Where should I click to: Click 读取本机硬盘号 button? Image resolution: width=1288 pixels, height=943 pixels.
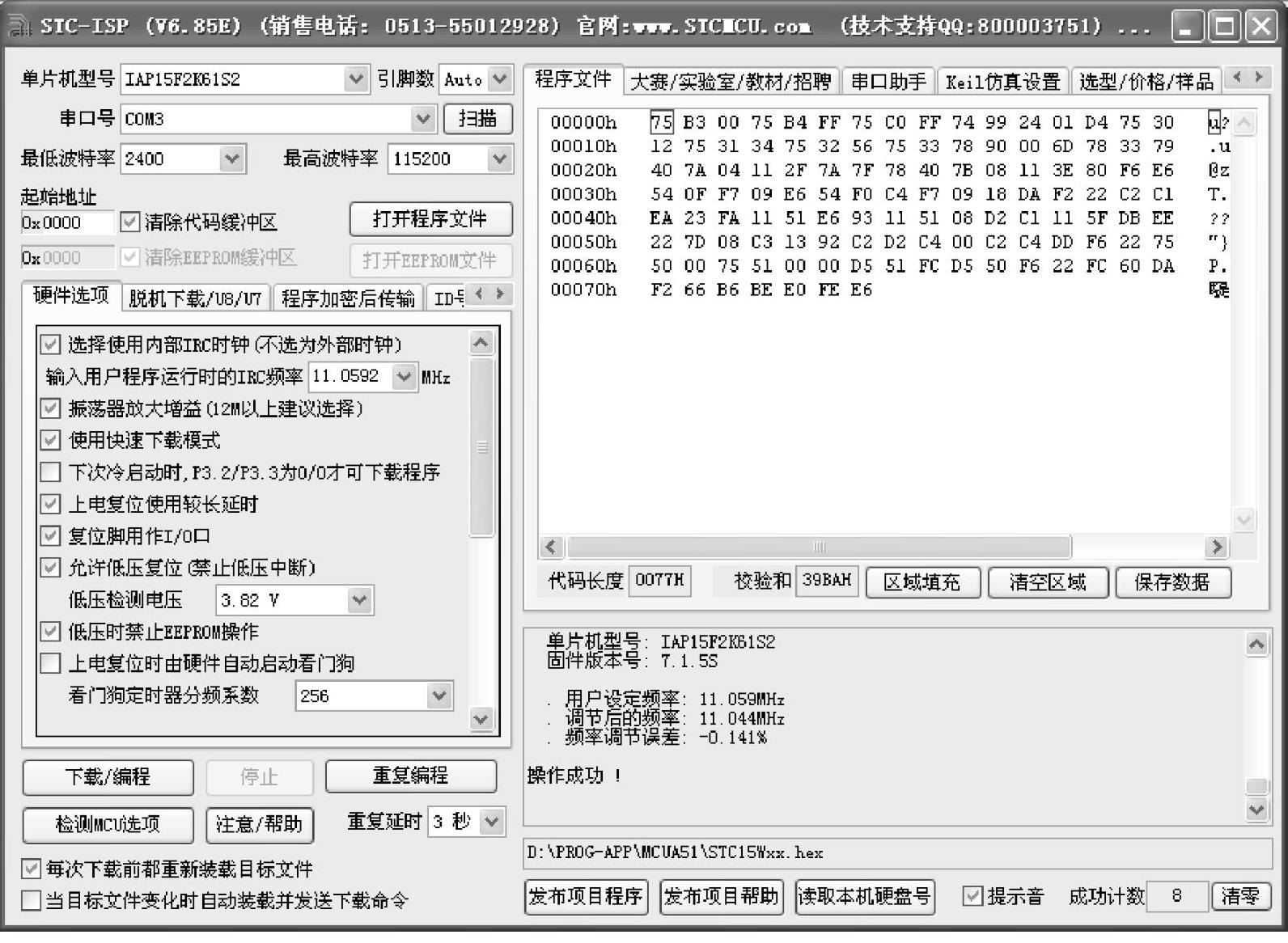coord(865,897)
